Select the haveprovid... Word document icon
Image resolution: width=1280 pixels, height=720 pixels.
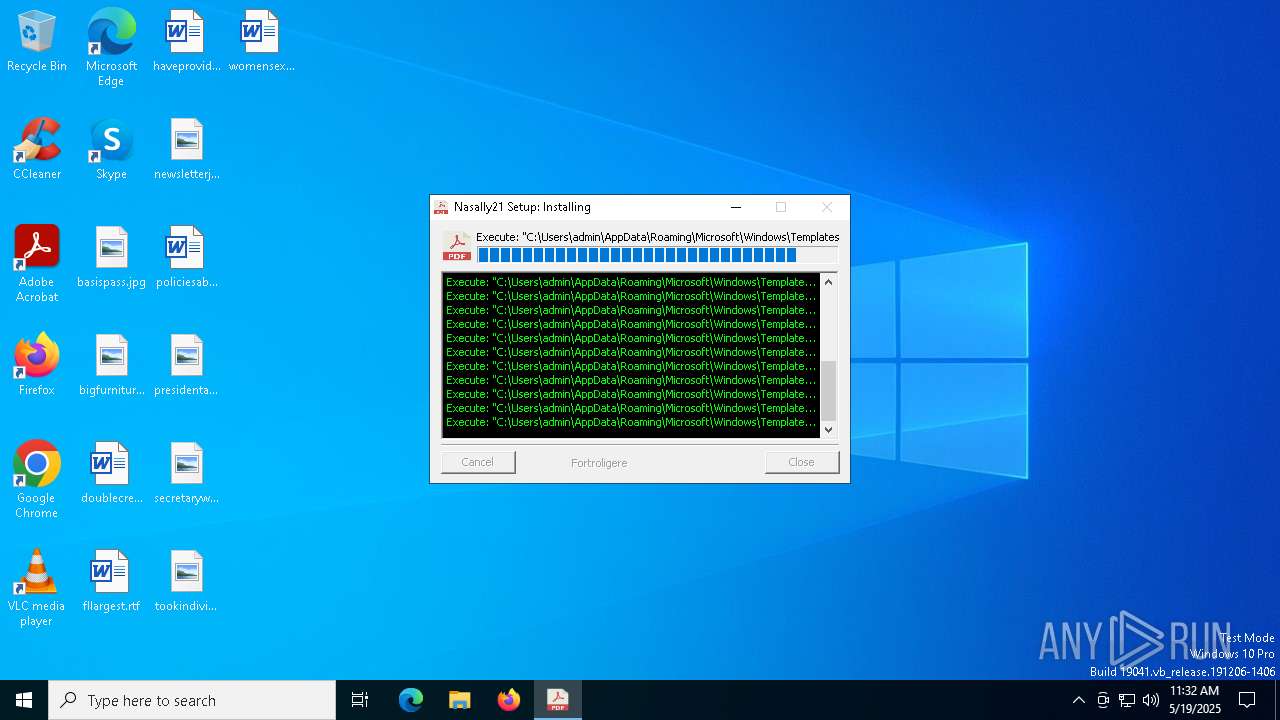(186, 41)
